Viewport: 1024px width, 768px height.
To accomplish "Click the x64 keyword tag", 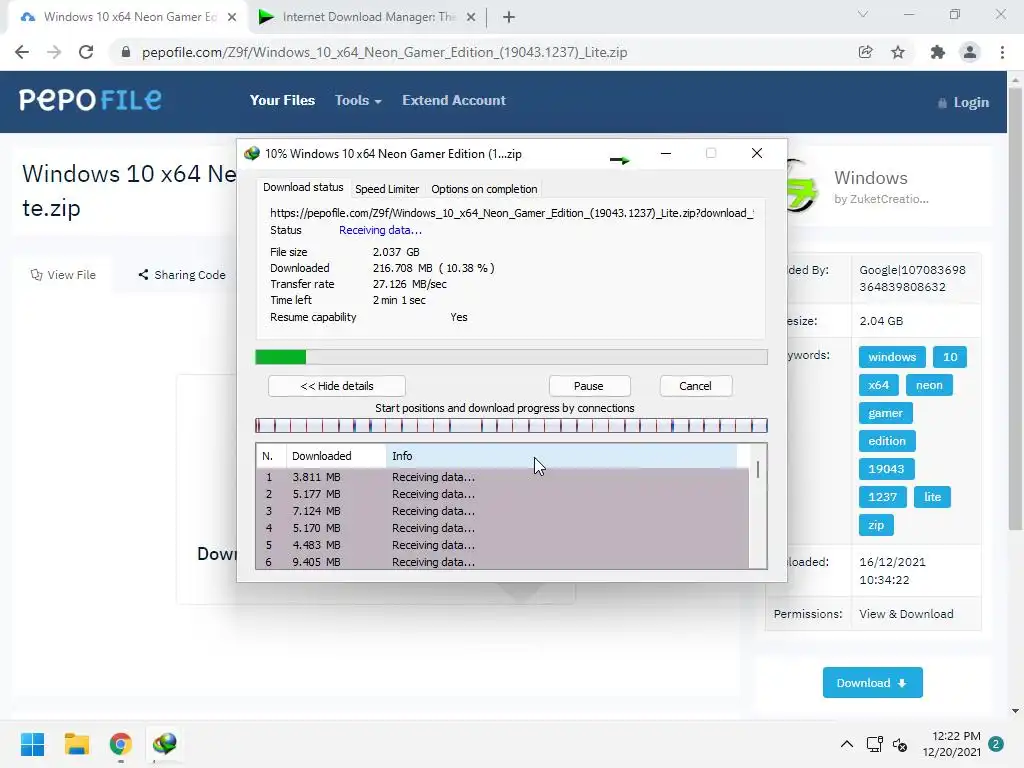I will (878, 385).
